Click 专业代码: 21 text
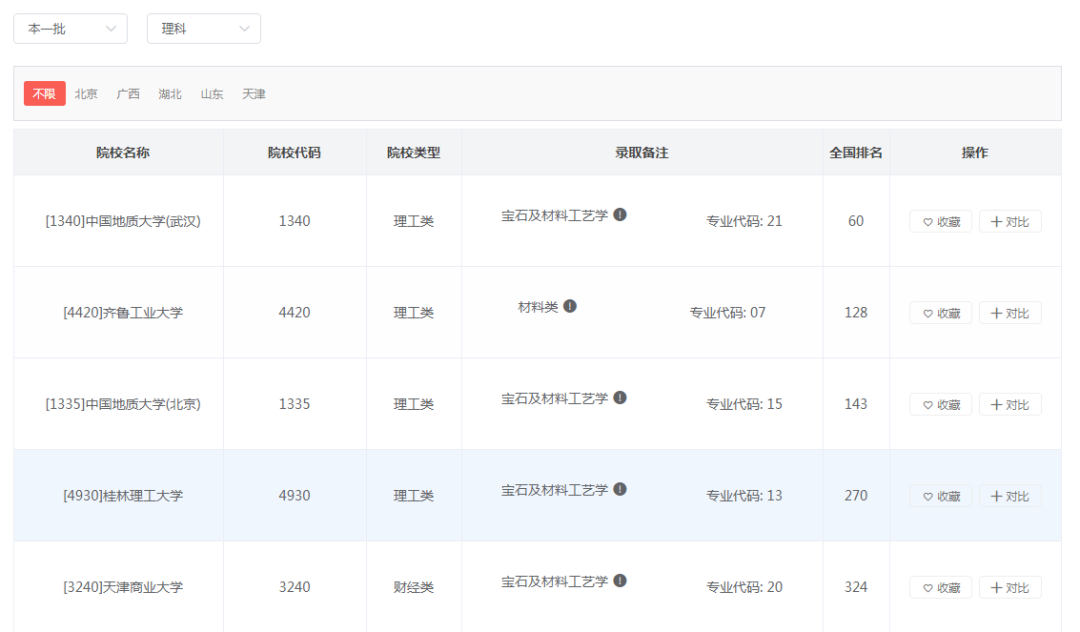This screenshot has width=1080, height=632. [744, 221]
